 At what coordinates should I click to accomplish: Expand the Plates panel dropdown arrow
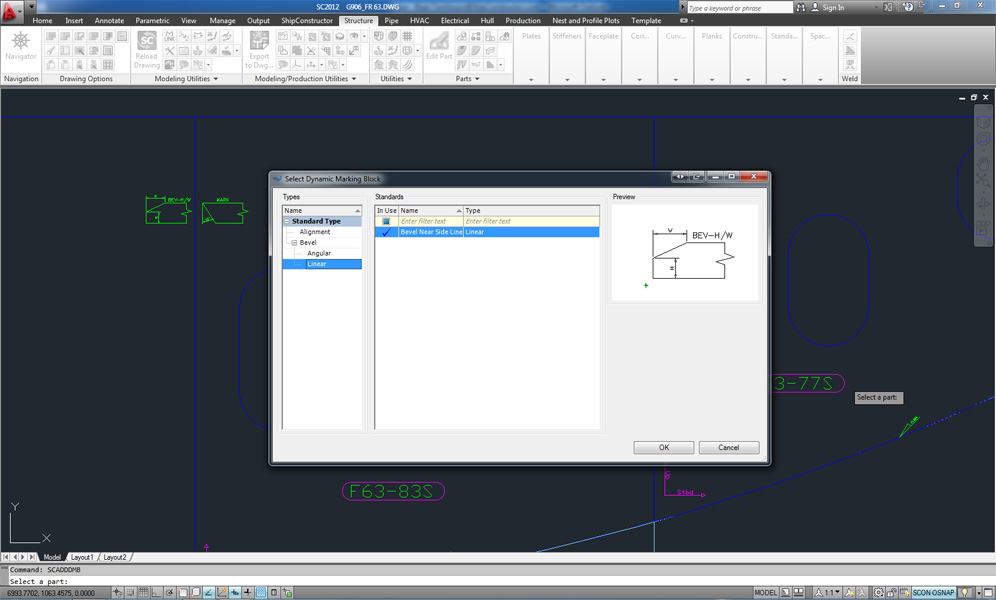pos(531,79)
